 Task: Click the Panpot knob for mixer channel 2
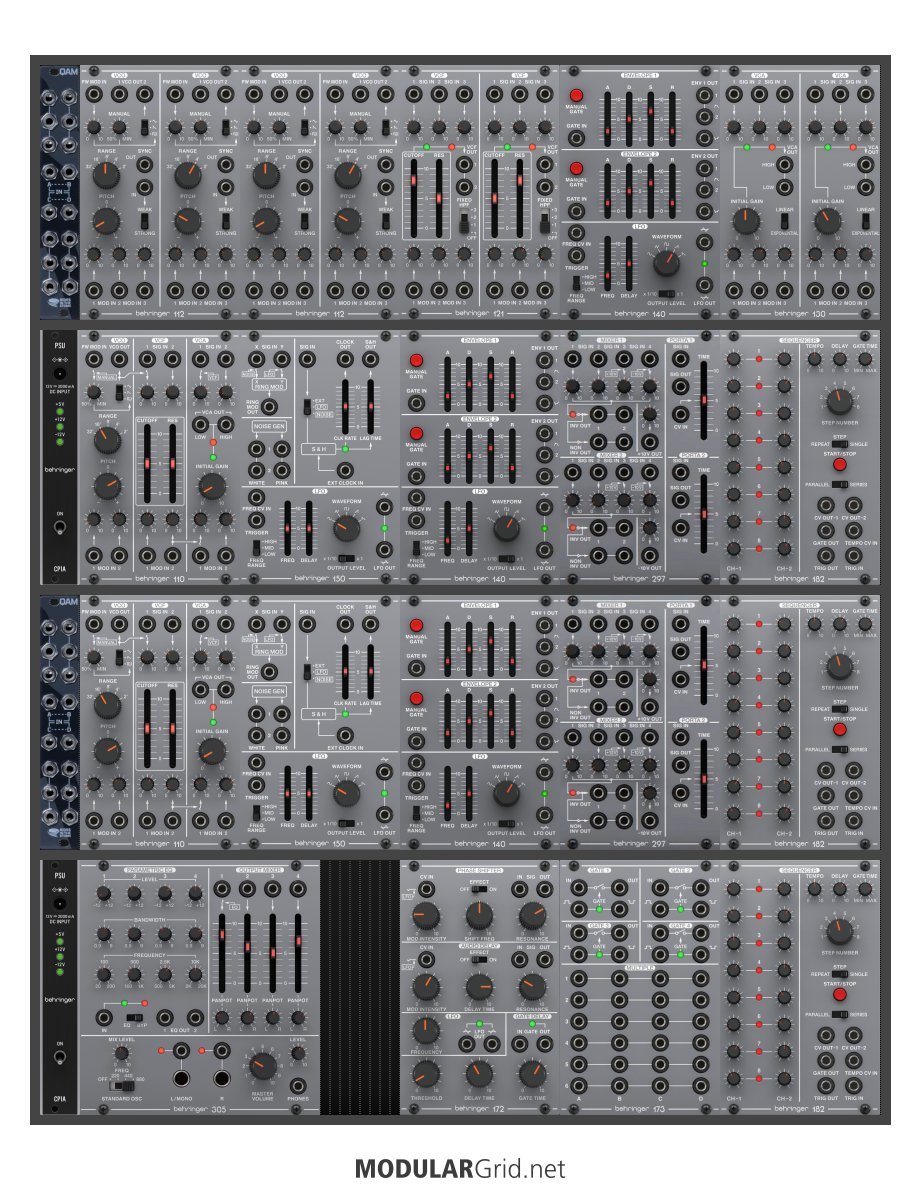click(x=247, y=1017)
